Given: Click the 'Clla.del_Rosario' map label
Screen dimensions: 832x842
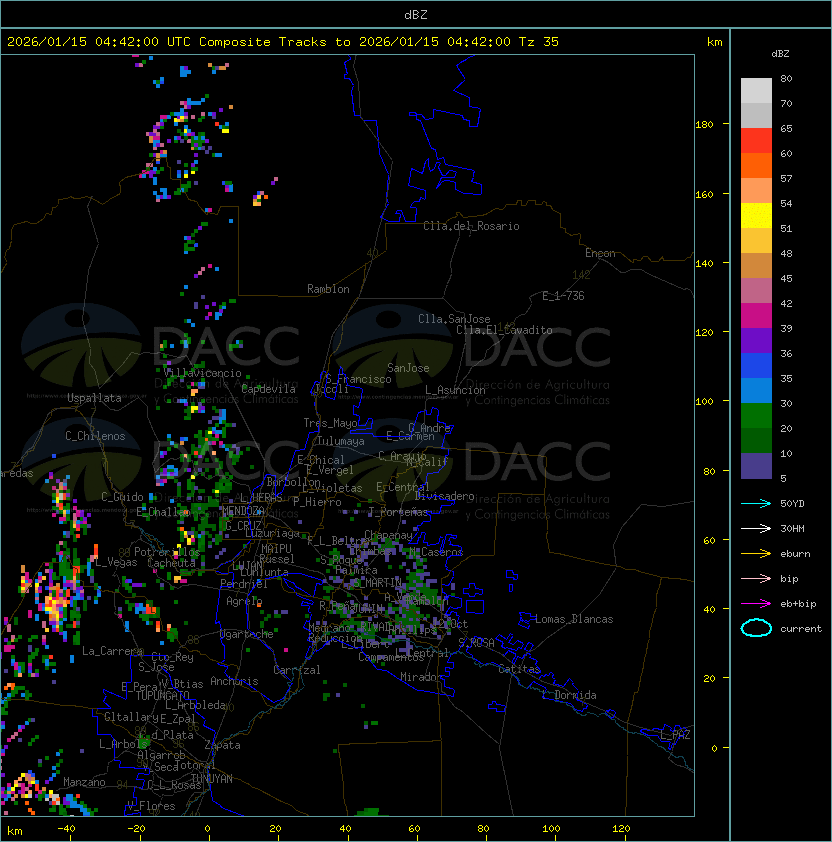Looking at the screenshot, I should click(471, 226).
